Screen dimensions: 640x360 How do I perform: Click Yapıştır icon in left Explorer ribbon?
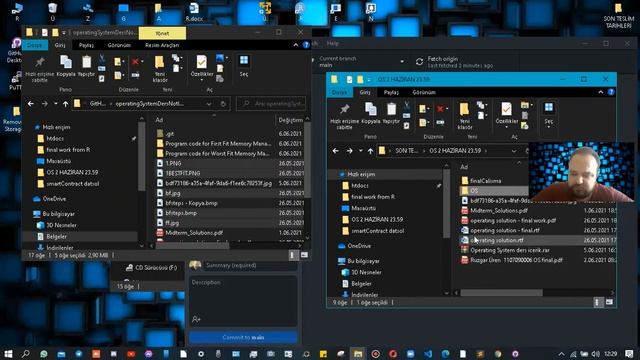click(87, 62)
